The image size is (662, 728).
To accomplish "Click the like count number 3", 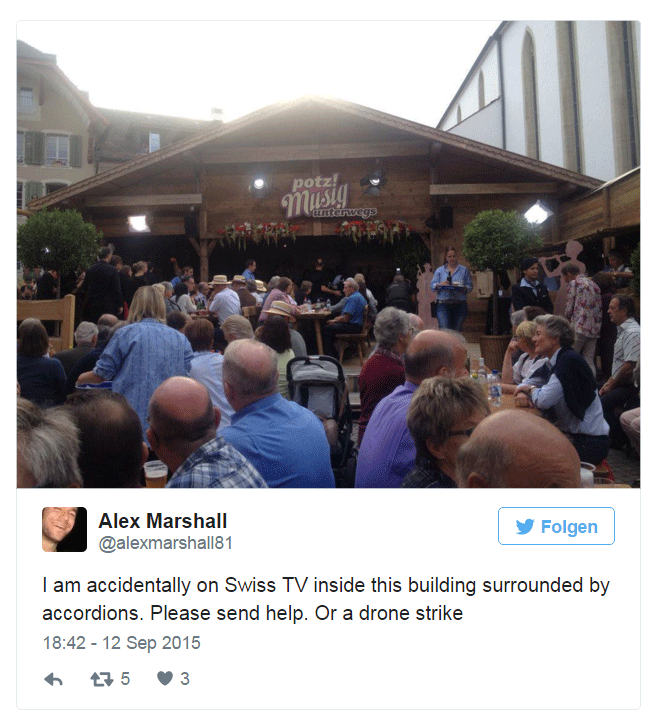I will click(x=185, y=679).
